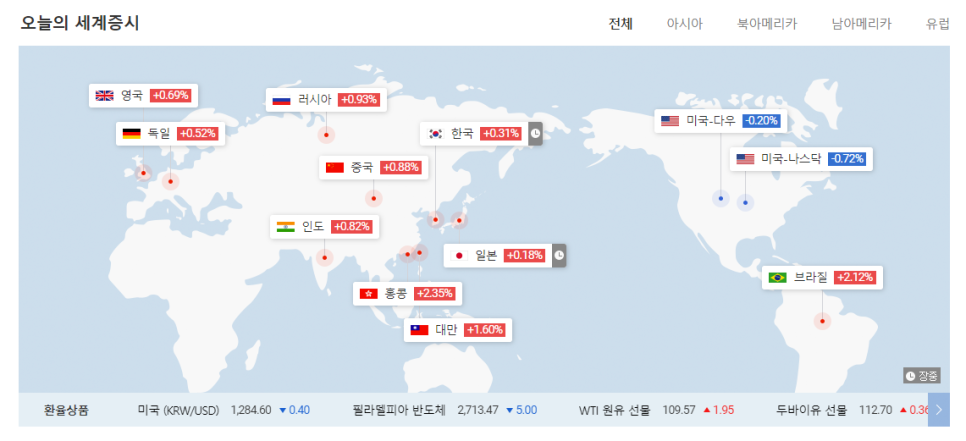Click the -0.72% Nasdaq change badge
This screenshot has height=441, width=966.
coord(847,160)
